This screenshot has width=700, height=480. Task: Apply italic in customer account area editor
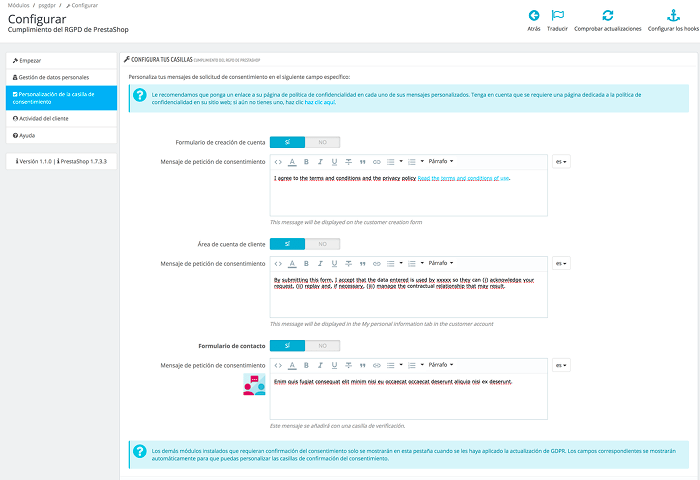(x=320, y=263)
